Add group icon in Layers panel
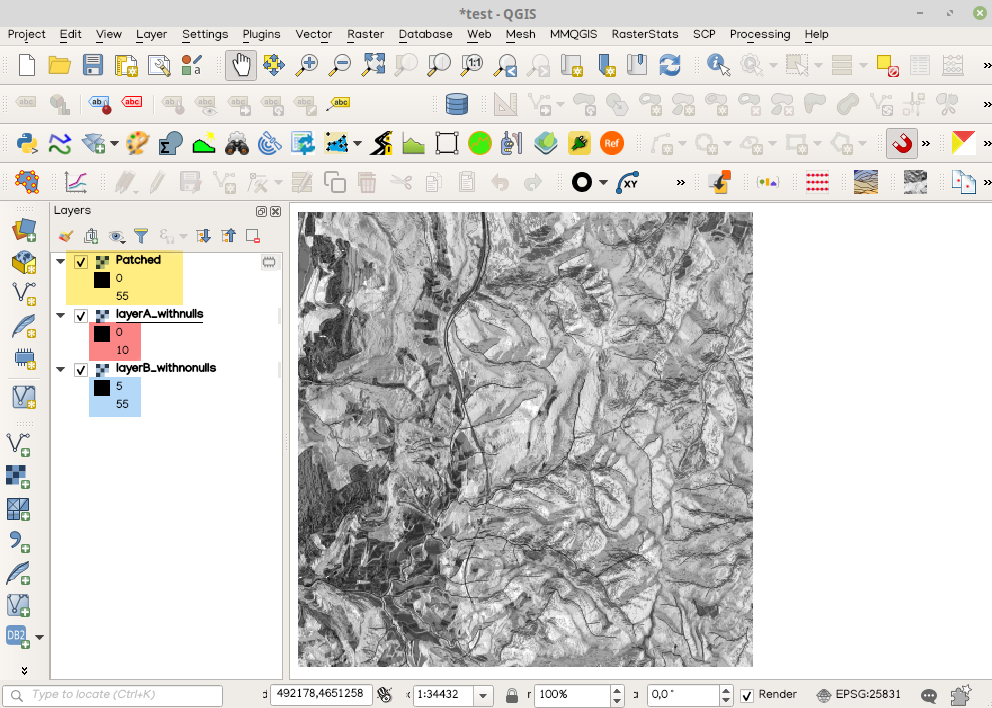Viewport: 992px width, 708px height. [91, 236]
